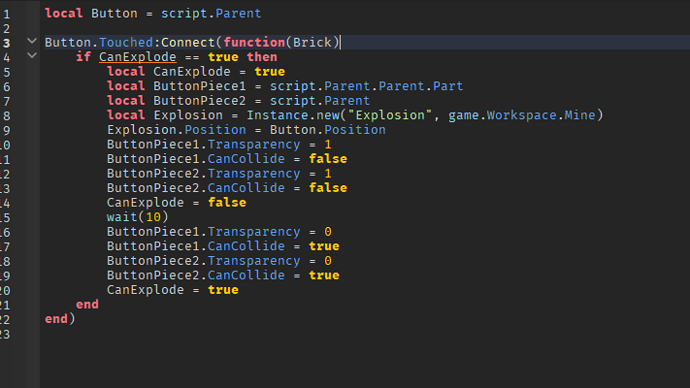The width and height of the screenshot is (690, 388).
Task: Click 'script.Parent.Parent.Part' expression
Action: click(367, 86)
